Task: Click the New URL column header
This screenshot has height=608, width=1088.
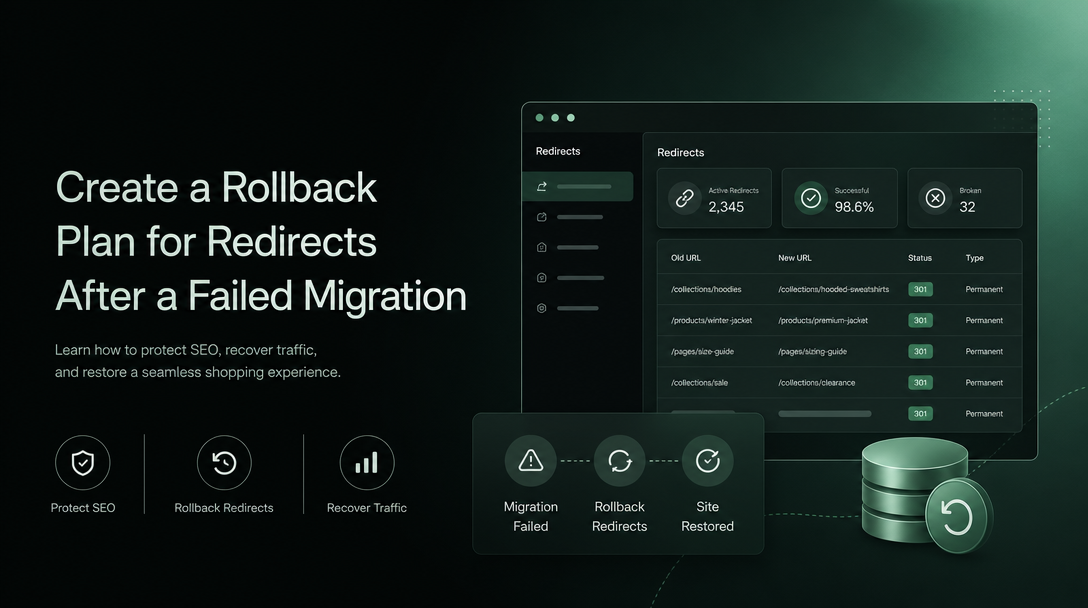Action: pos(794,258)
